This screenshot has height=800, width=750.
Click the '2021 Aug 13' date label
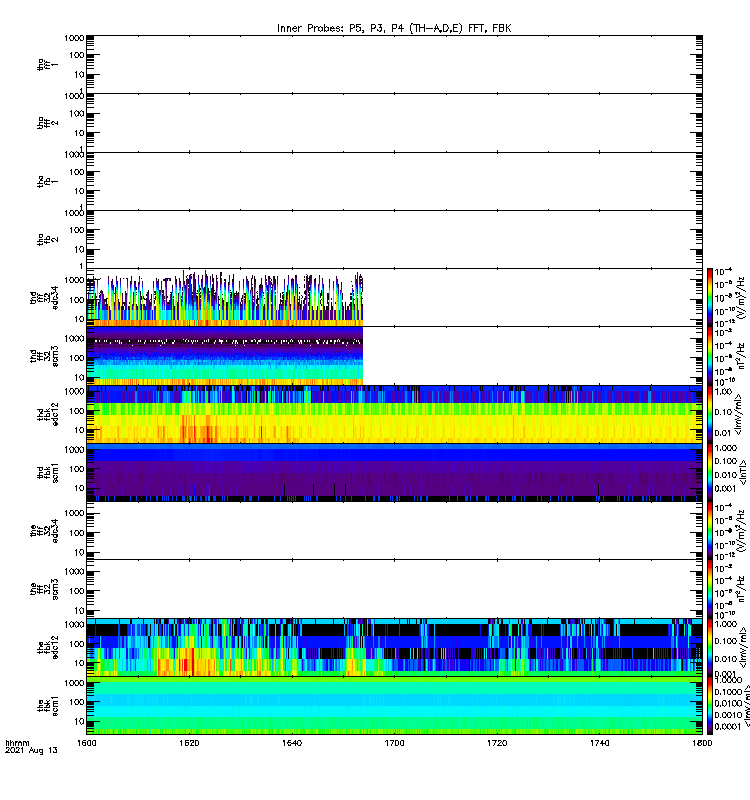[31, 751]
